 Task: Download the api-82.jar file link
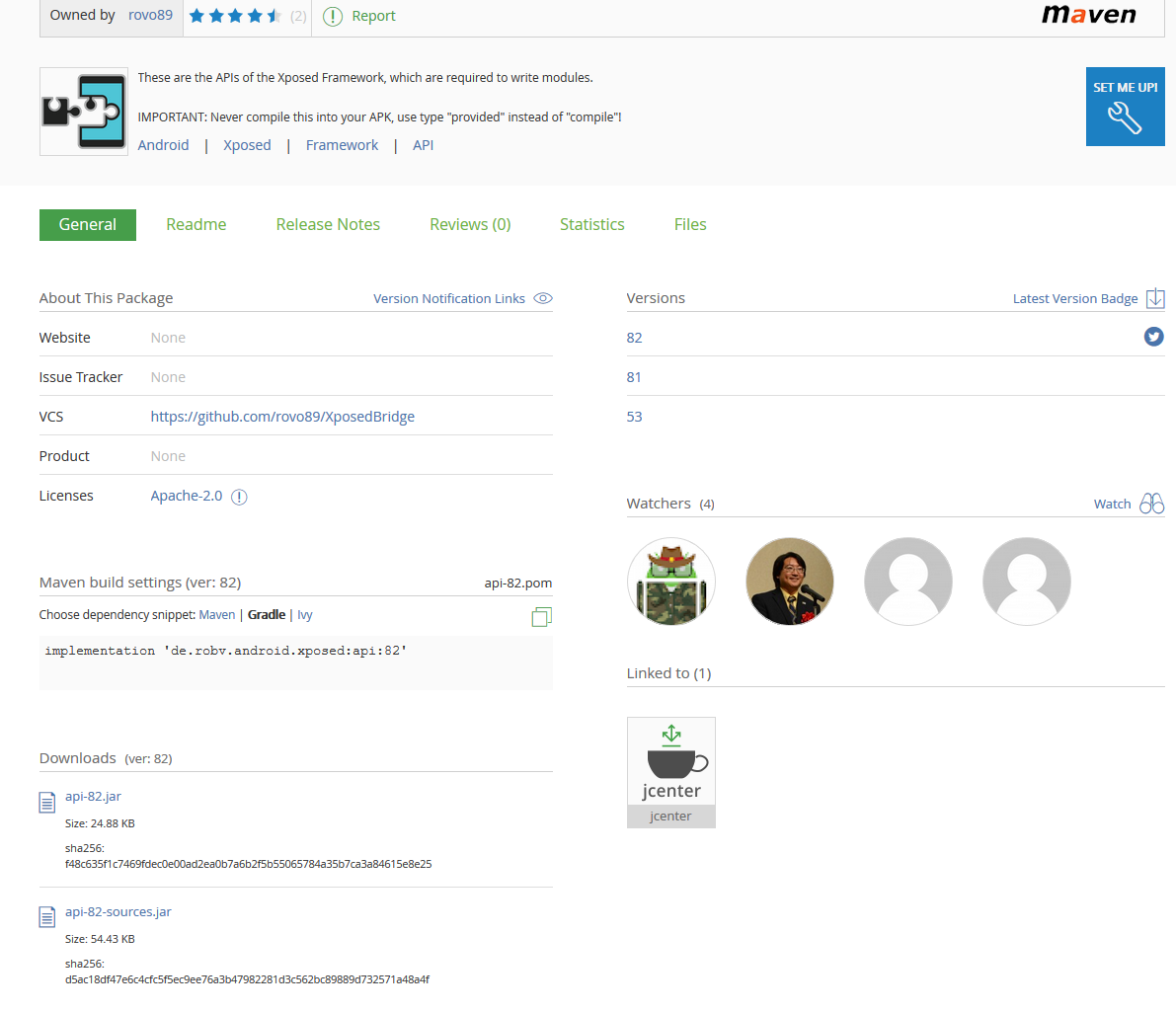pyautogui.click(x=93, y=797)
